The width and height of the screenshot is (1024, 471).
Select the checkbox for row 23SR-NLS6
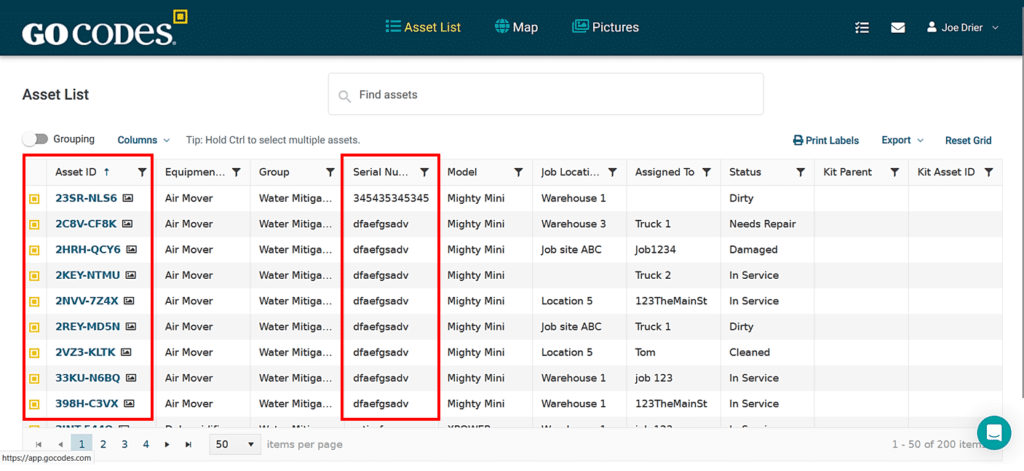point(34,199)
